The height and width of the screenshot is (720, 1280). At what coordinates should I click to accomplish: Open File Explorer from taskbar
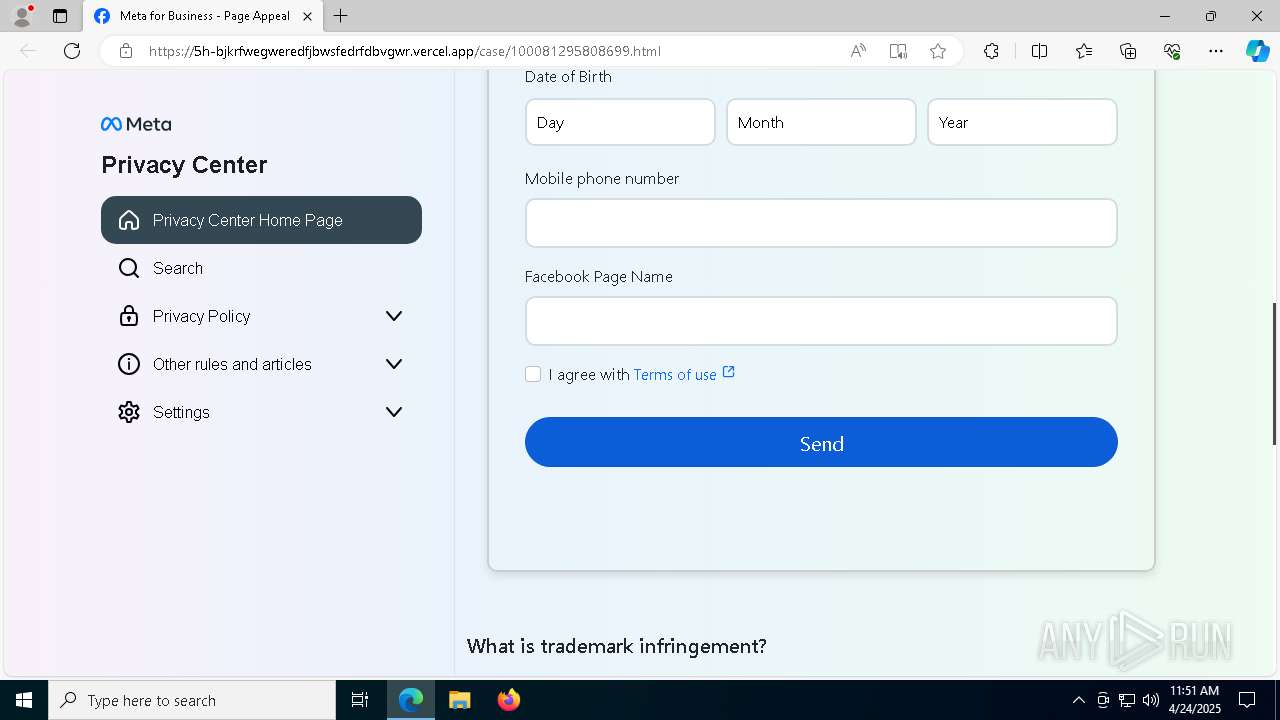click(x=459, y=700)
